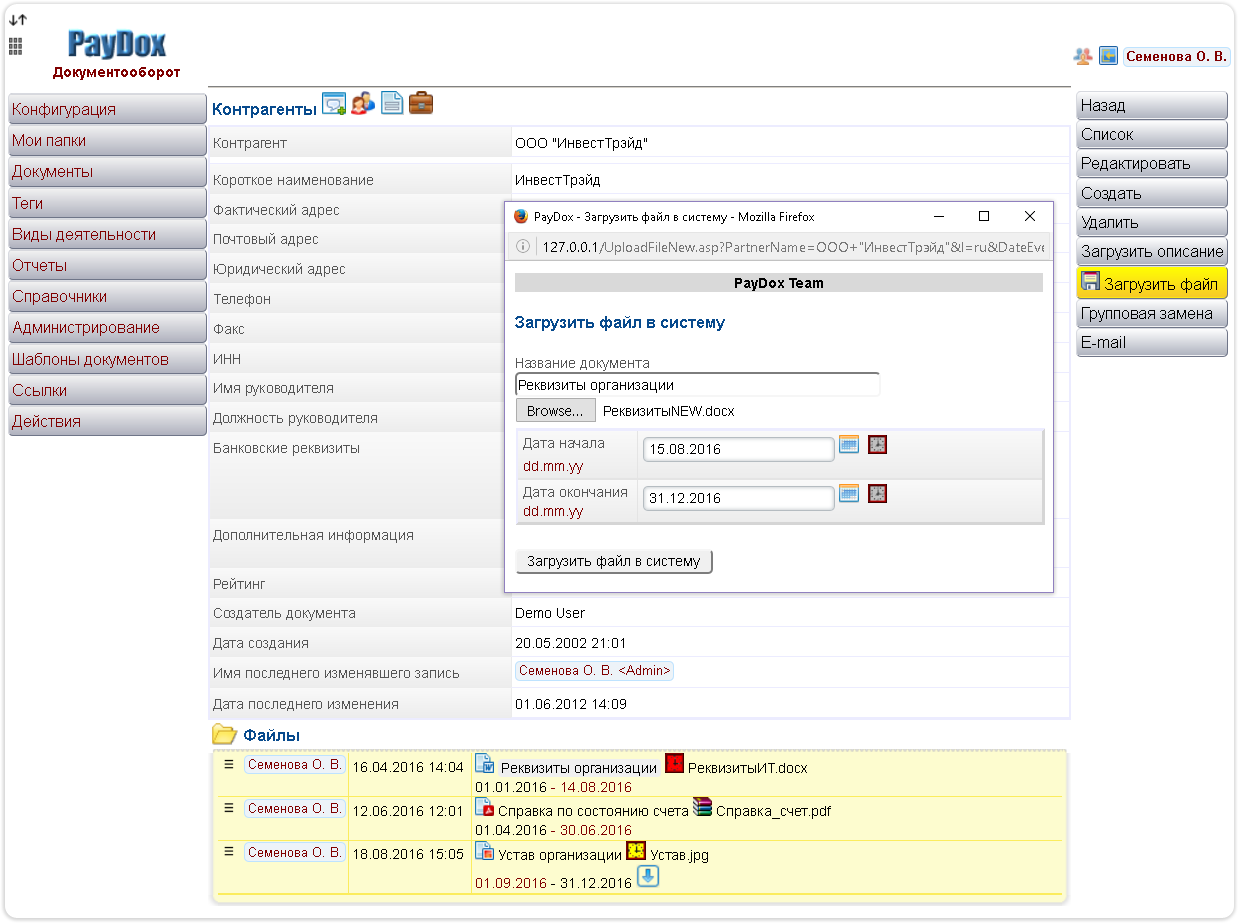This screenshot has width=1240, height=924.
Task: Click the grid apps icon in top-left corner
Action: point(15,45)
